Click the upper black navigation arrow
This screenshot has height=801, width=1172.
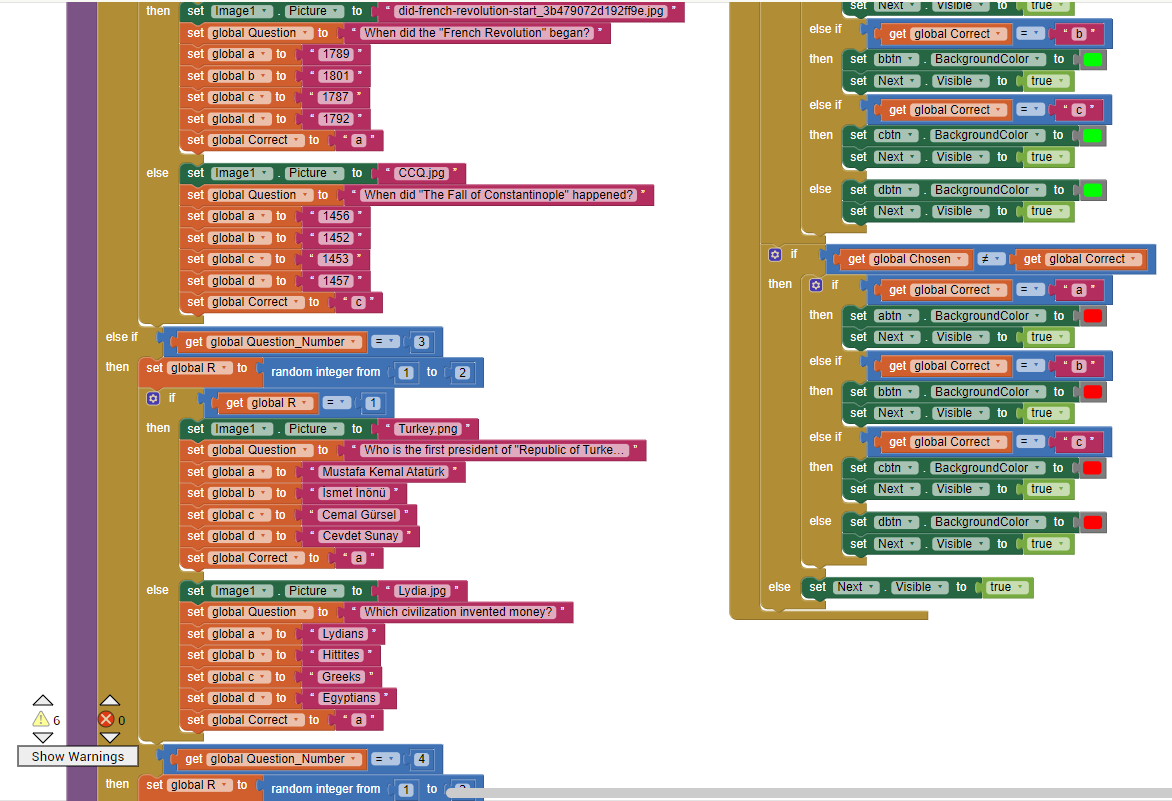[x=42, y=699]
